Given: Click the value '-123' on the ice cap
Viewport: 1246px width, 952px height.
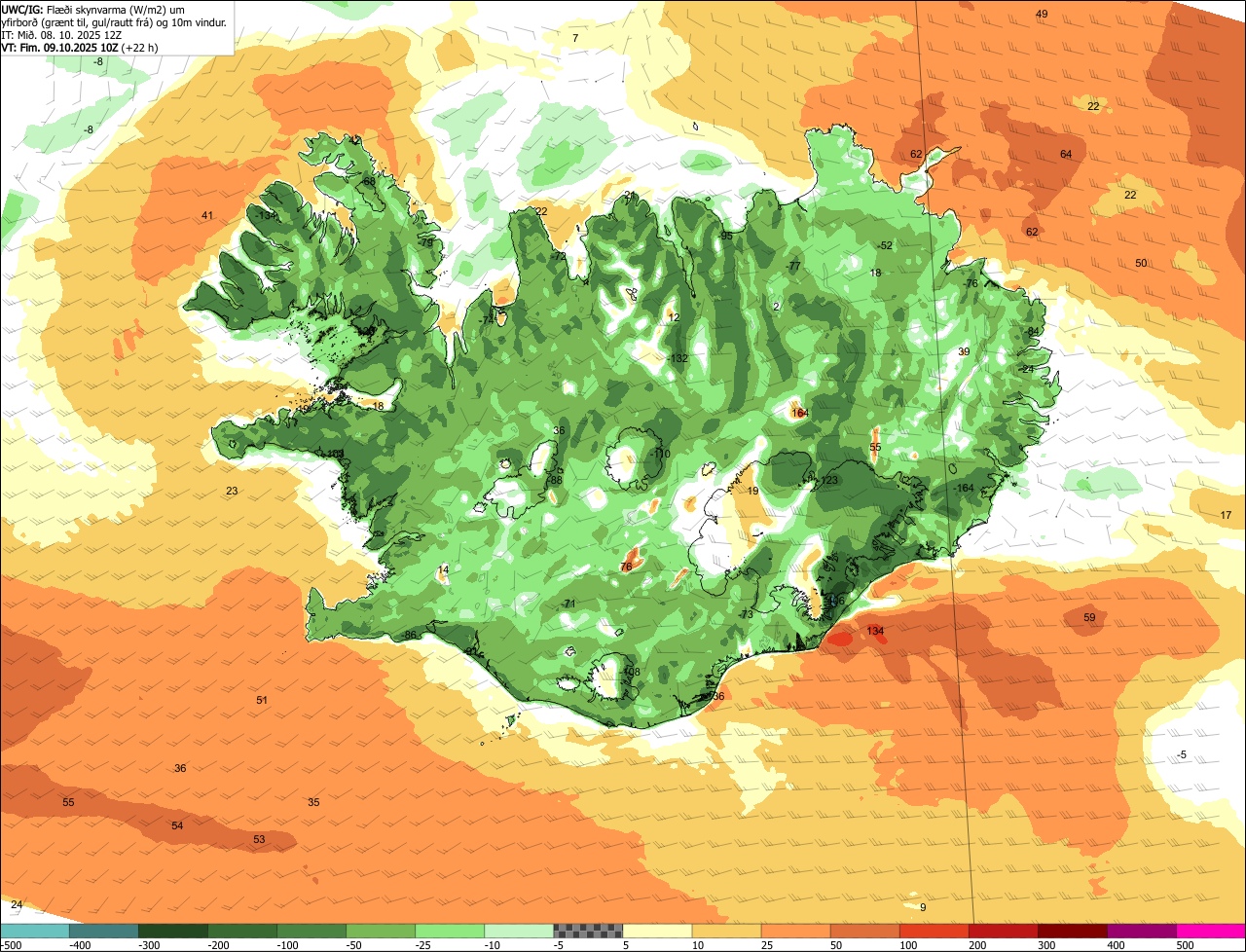Looking at the screenshot, I should click(x=827, y=480).
